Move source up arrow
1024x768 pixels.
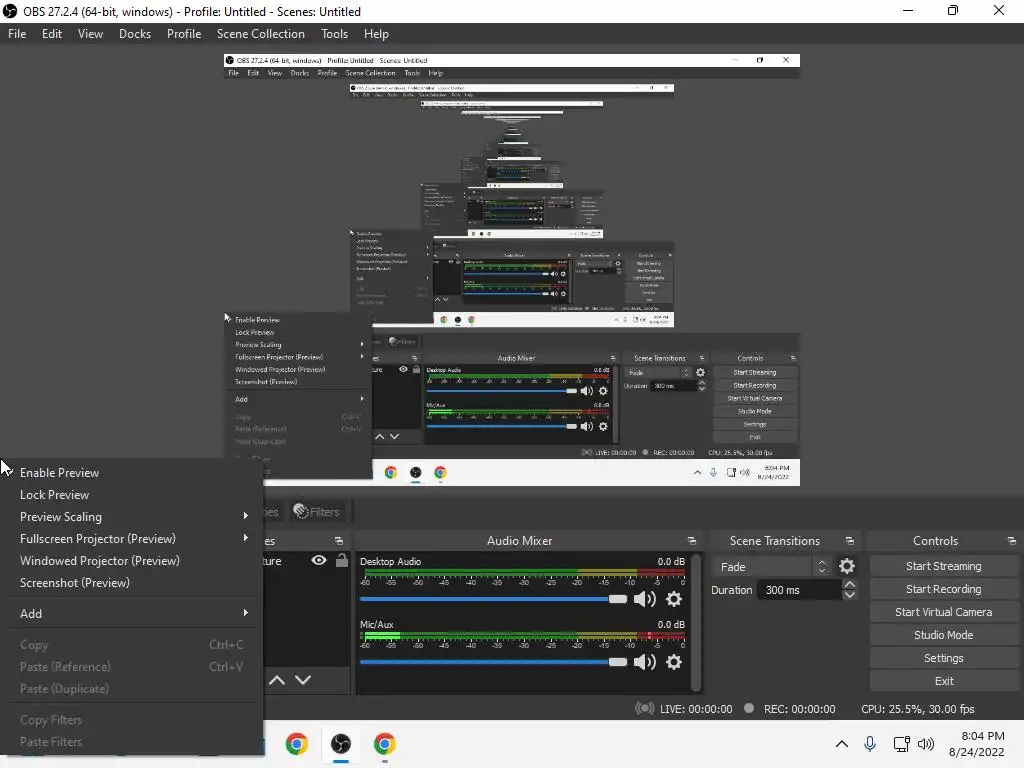(x=277, y=680)
